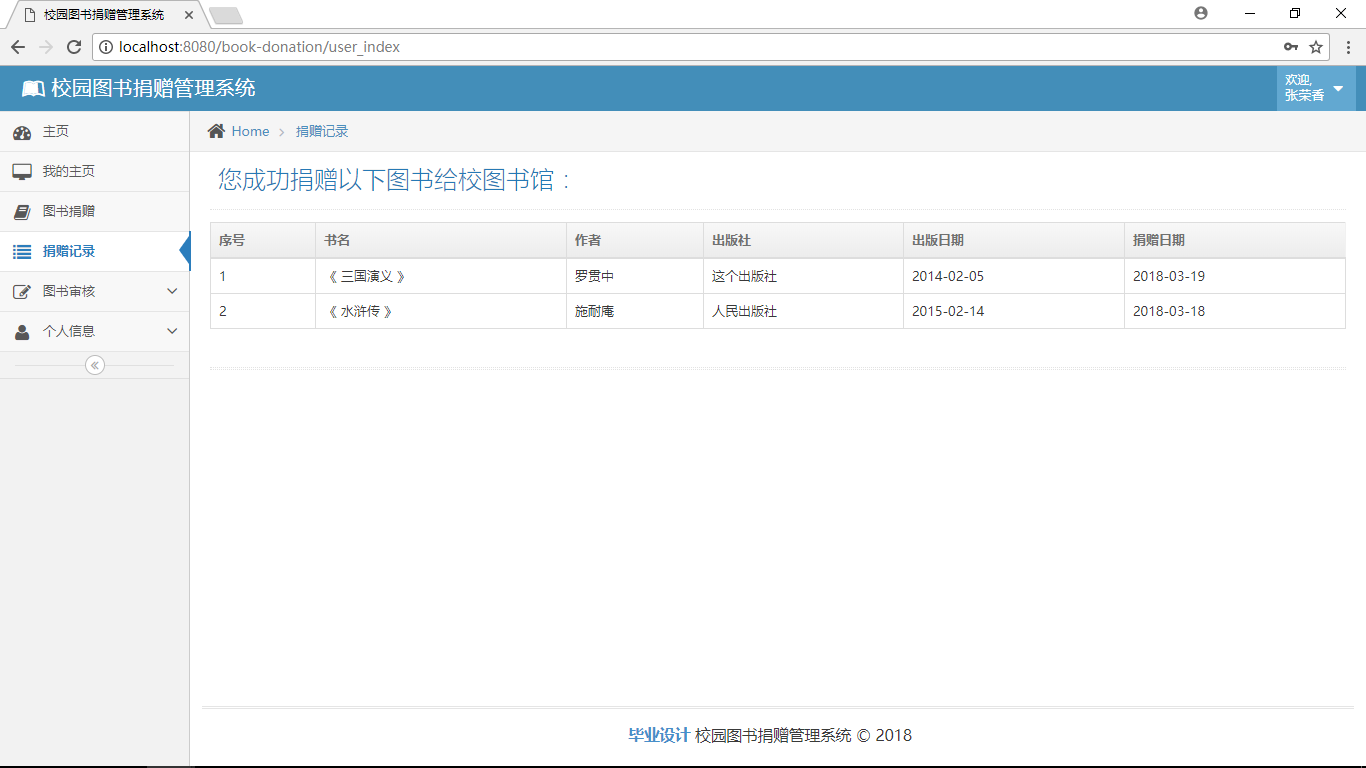Open 图书捐赠 in the sidebar

69,212
